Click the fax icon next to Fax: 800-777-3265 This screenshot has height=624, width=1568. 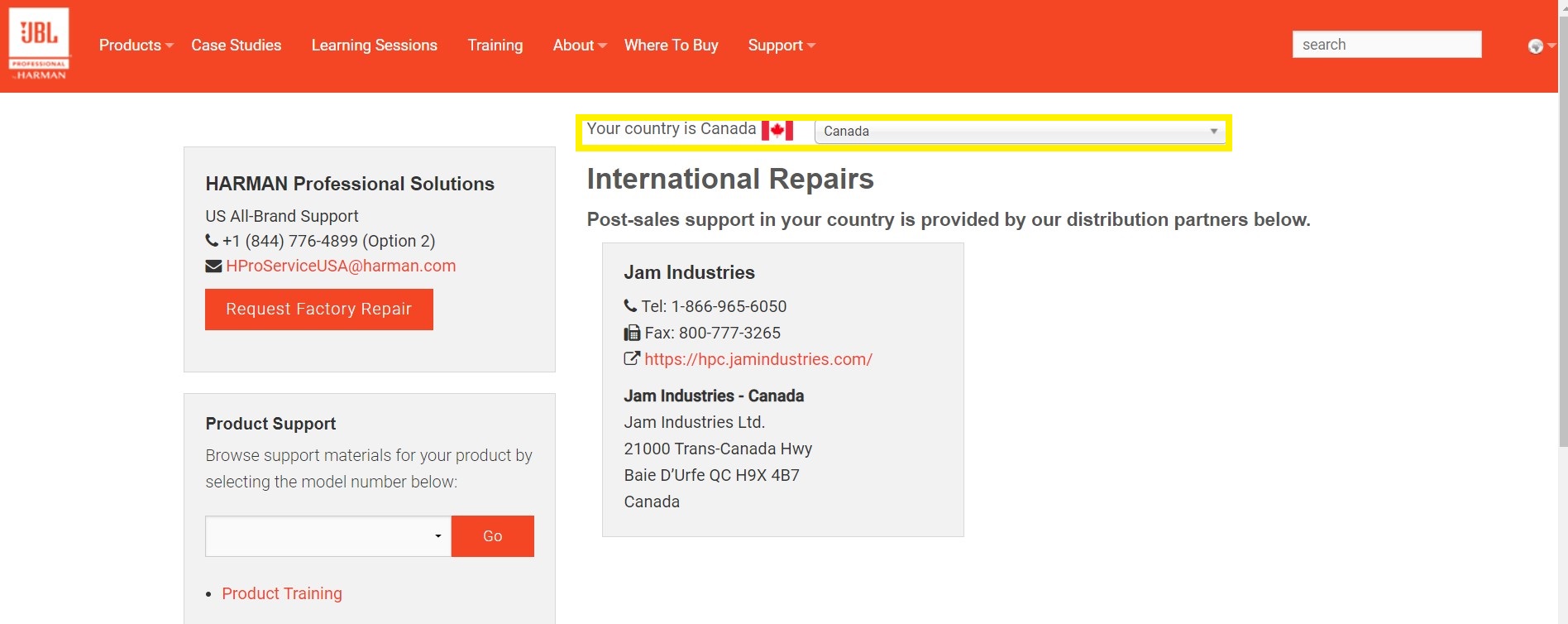point(632,333)
